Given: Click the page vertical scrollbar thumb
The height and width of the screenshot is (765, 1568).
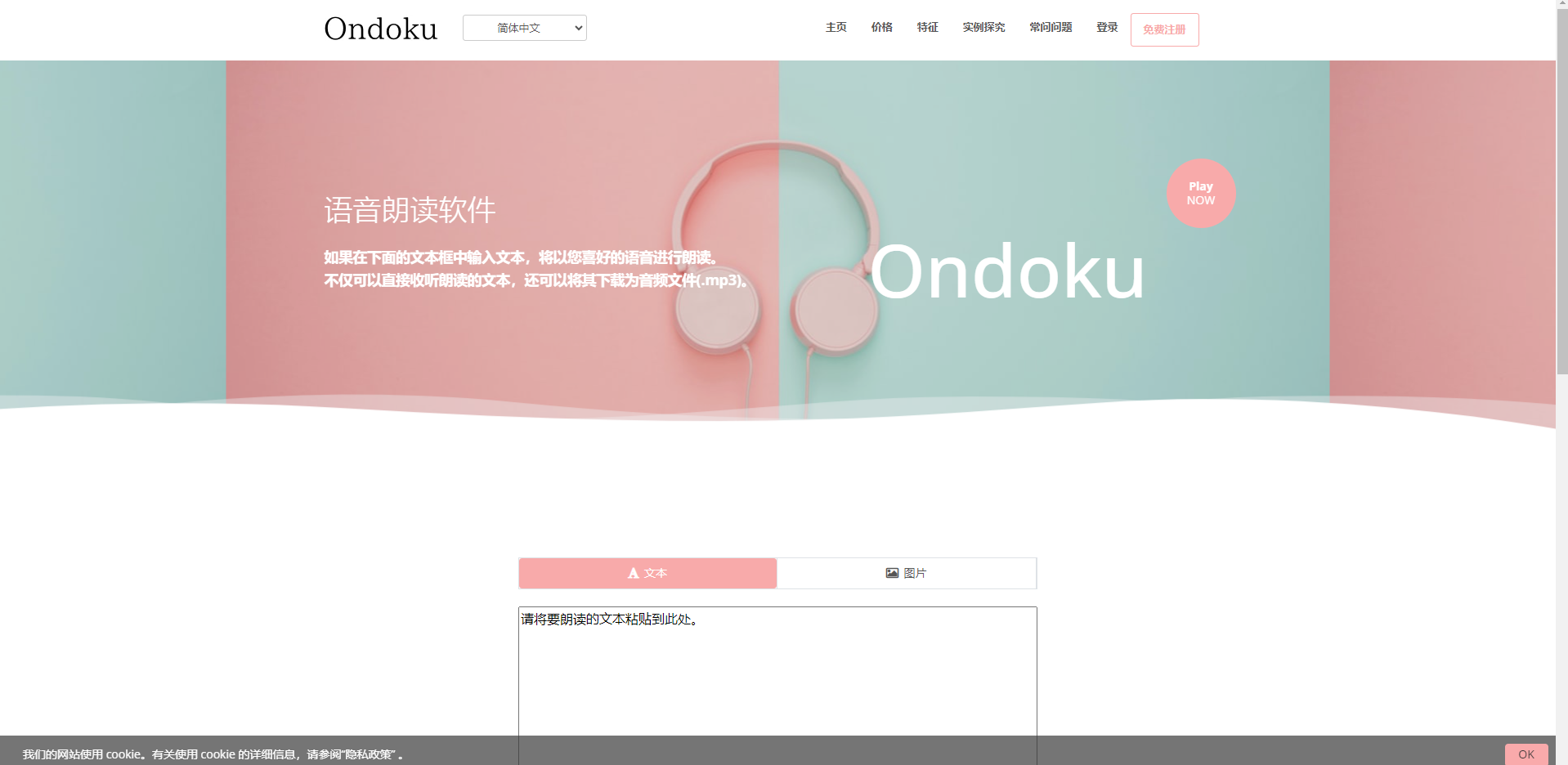Looking at the screenshot, I should point(1561,188).
